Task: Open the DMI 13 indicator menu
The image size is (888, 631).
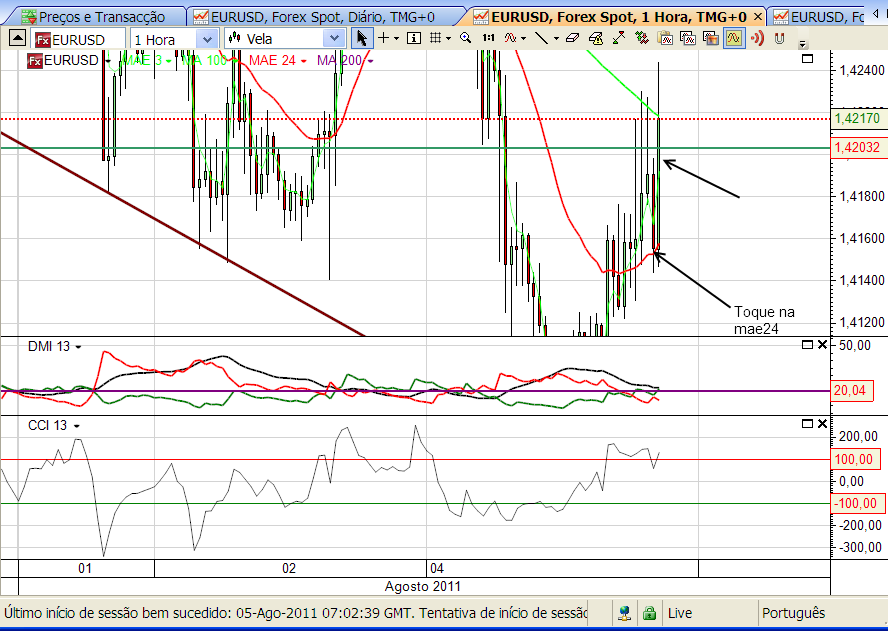Action: [78, 347]
